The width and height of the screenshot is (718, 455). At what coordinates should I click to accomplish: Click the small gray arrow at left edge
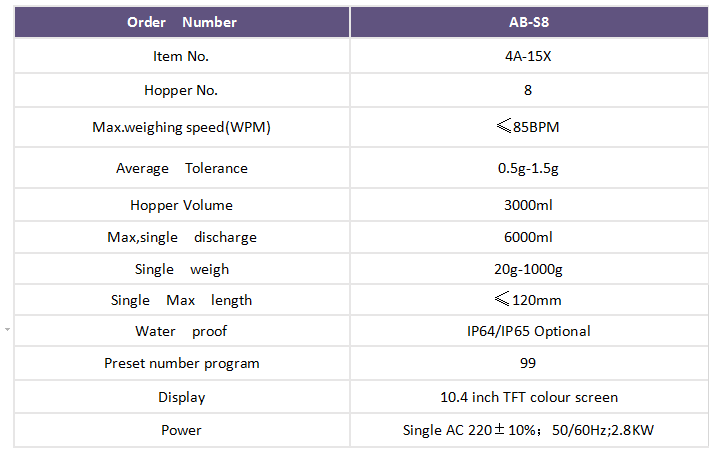pyautogui.click(x=7, y=330)
